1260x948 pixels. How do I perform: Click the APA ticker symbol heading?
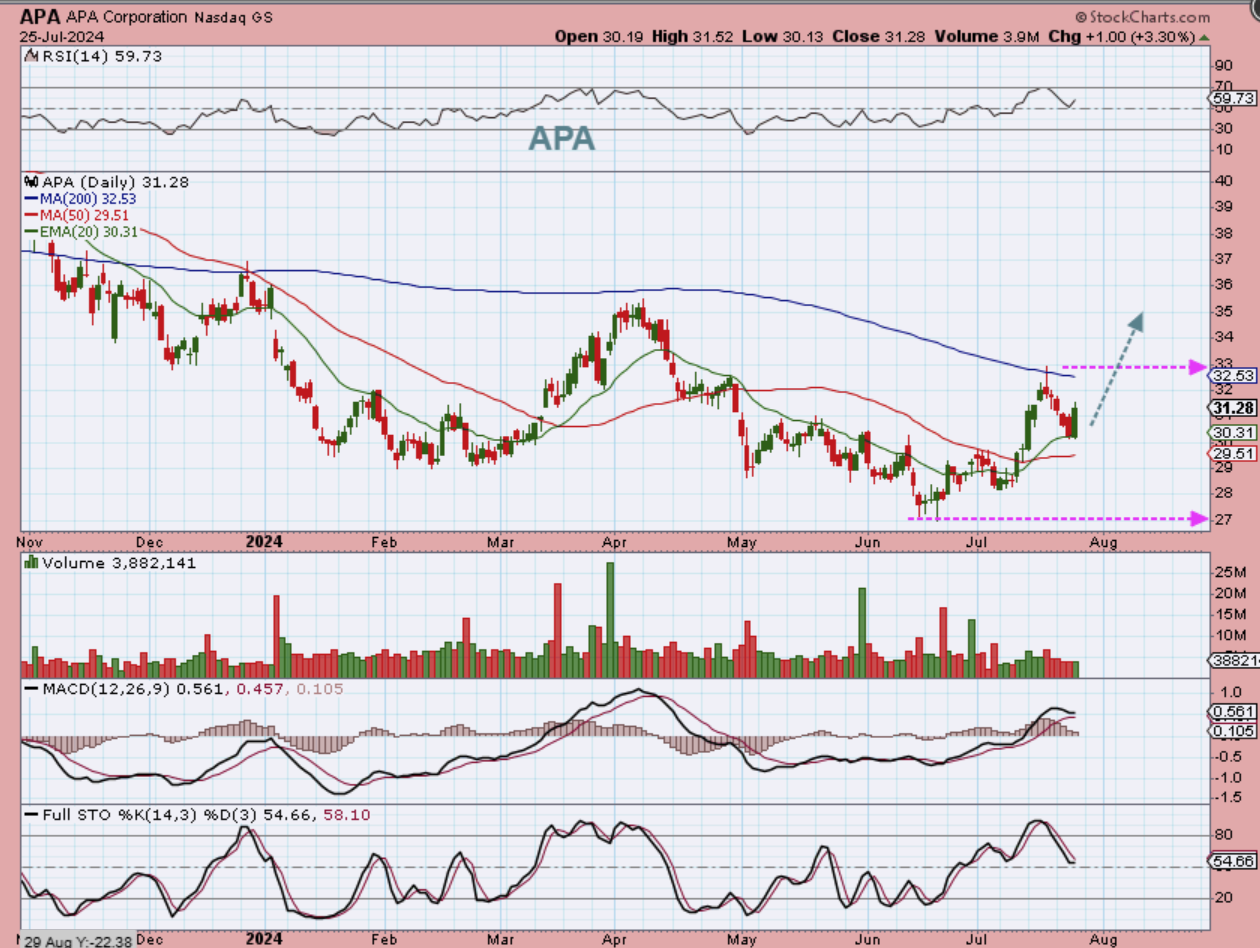point(42,17)
